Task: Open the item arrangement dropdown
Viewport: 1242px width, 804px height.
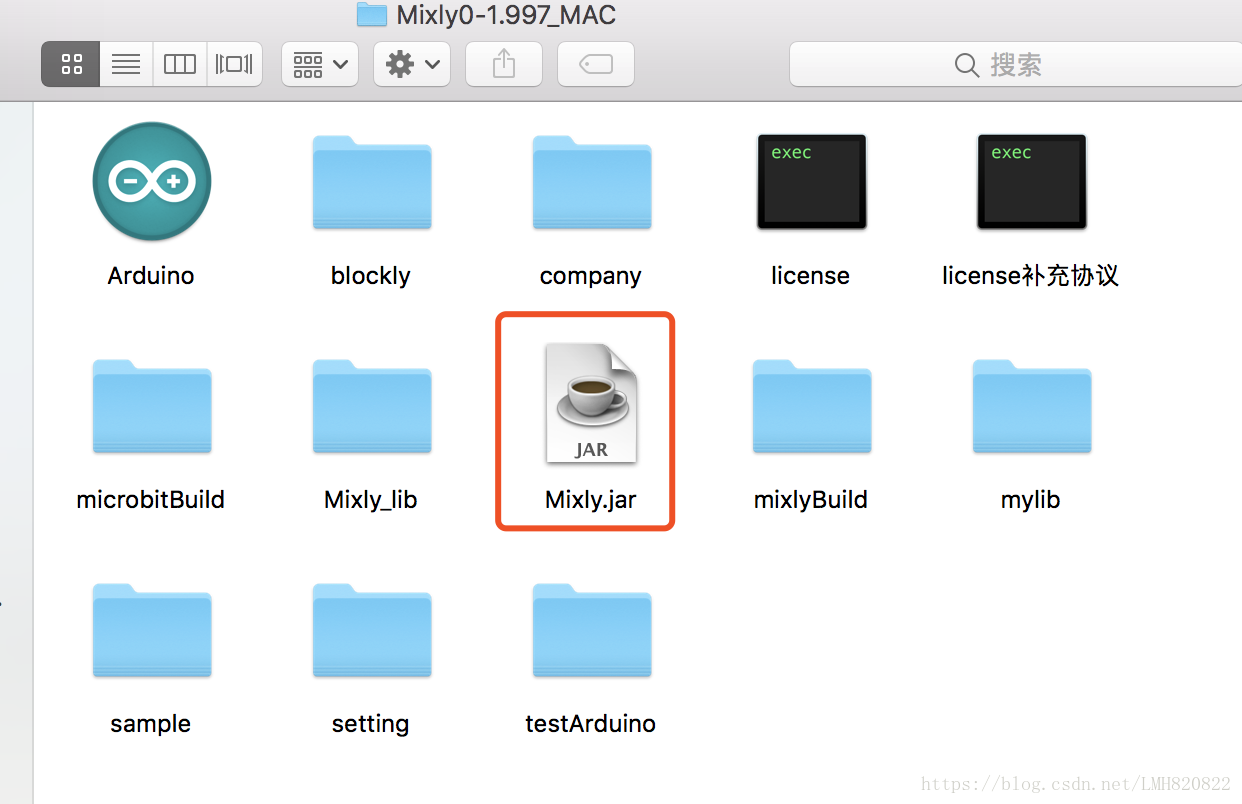Action: tap(320, 65)
